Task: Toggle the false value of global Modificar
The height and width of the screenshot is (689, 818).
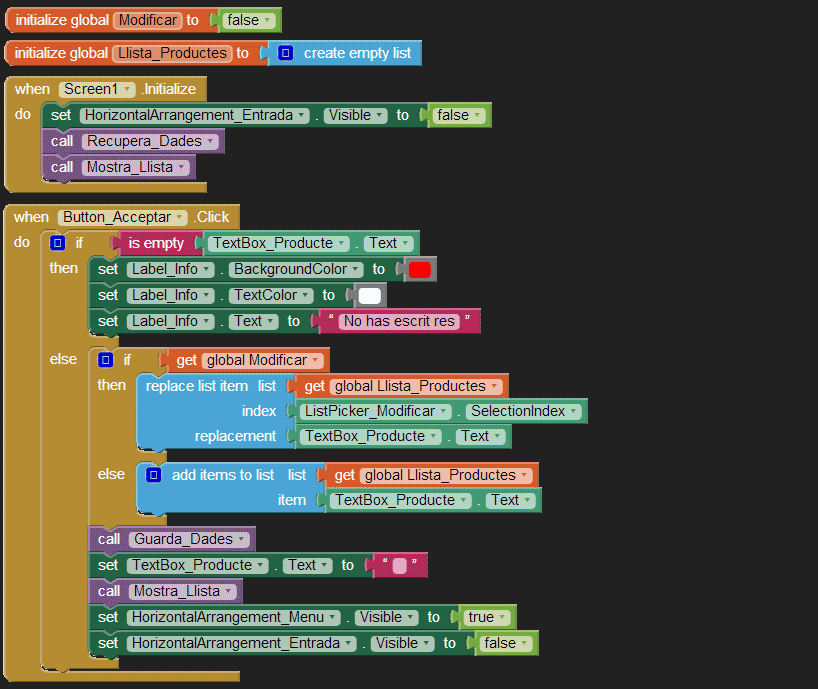Action: point(249,20)
